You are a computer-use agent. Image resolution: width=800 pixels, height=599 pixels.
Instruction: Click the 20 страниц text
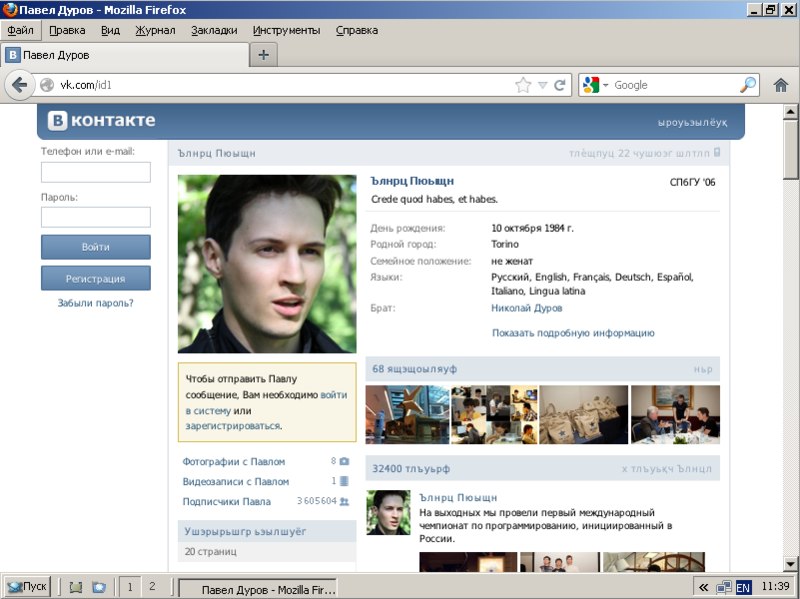(210, 552)
